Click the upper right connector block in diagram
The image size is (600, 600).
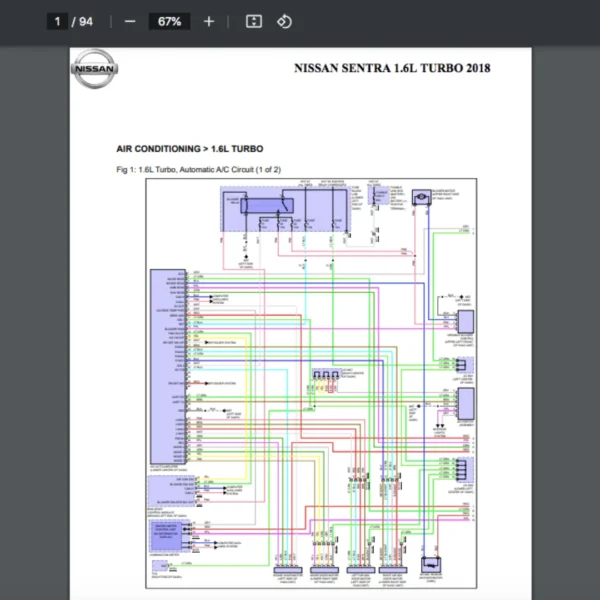464,320
